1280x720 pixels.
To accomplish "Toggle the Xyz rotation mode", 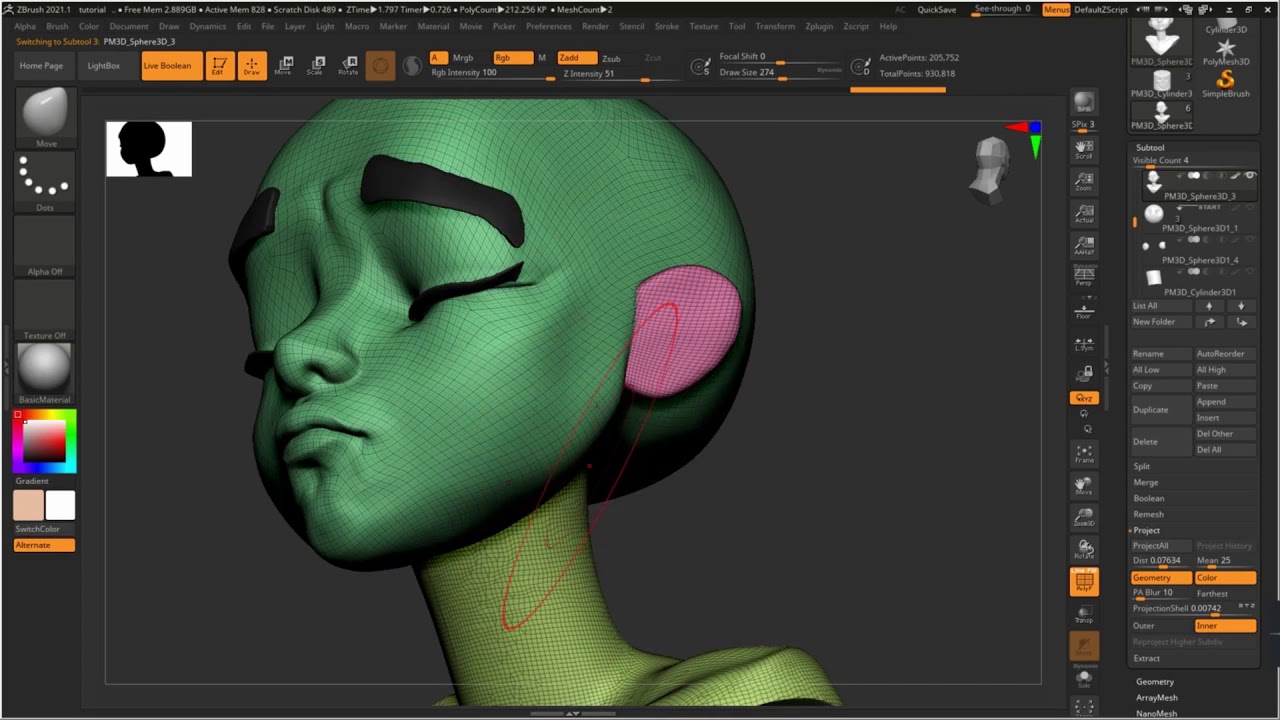I will tap(1084, 398).
